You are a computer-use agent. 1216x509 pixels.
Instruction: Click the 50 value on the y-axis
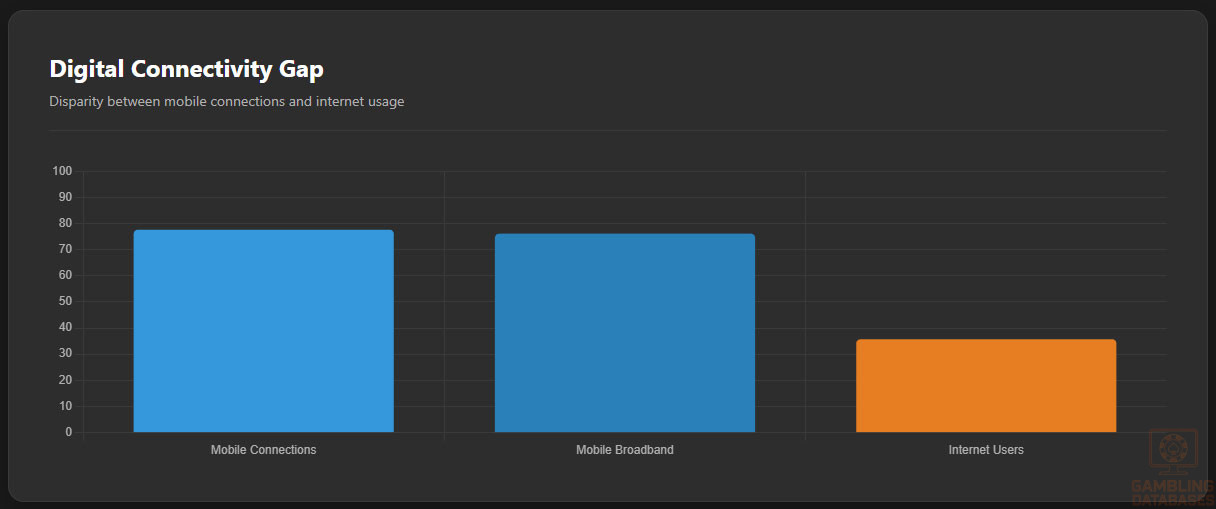65,301
